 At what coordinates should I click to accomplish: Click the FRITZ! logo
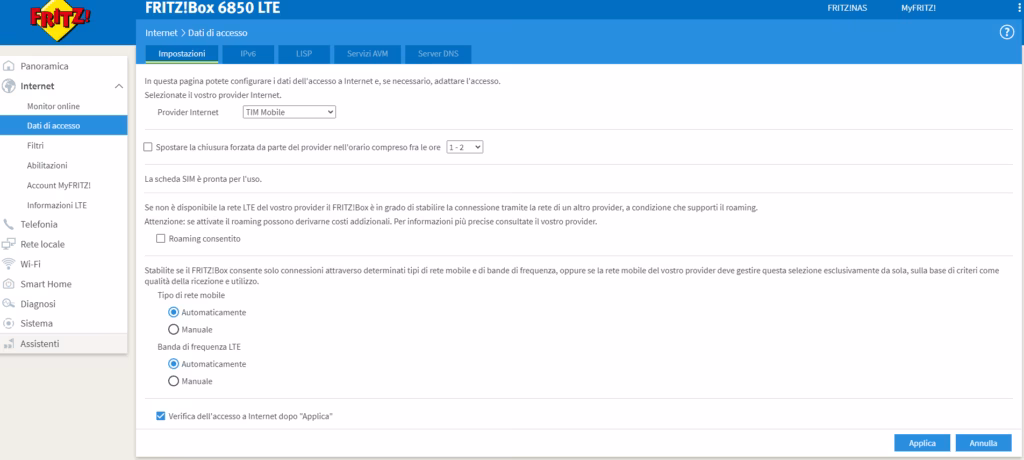tap(61, 22)
